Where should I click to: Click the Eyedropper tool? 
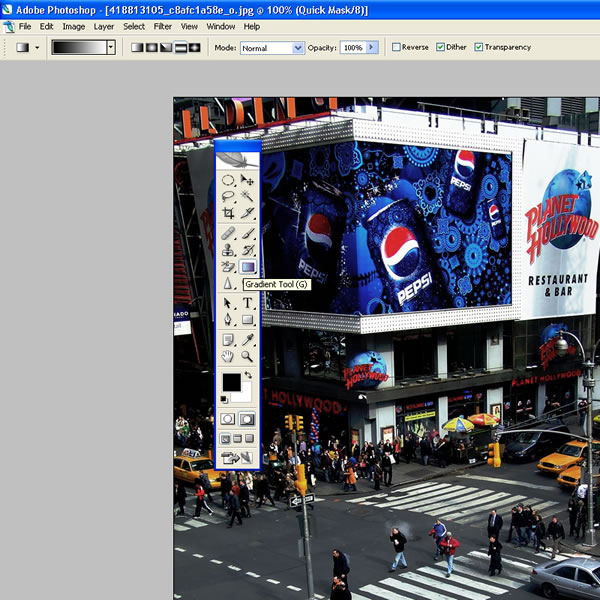[x=247, y=339]
